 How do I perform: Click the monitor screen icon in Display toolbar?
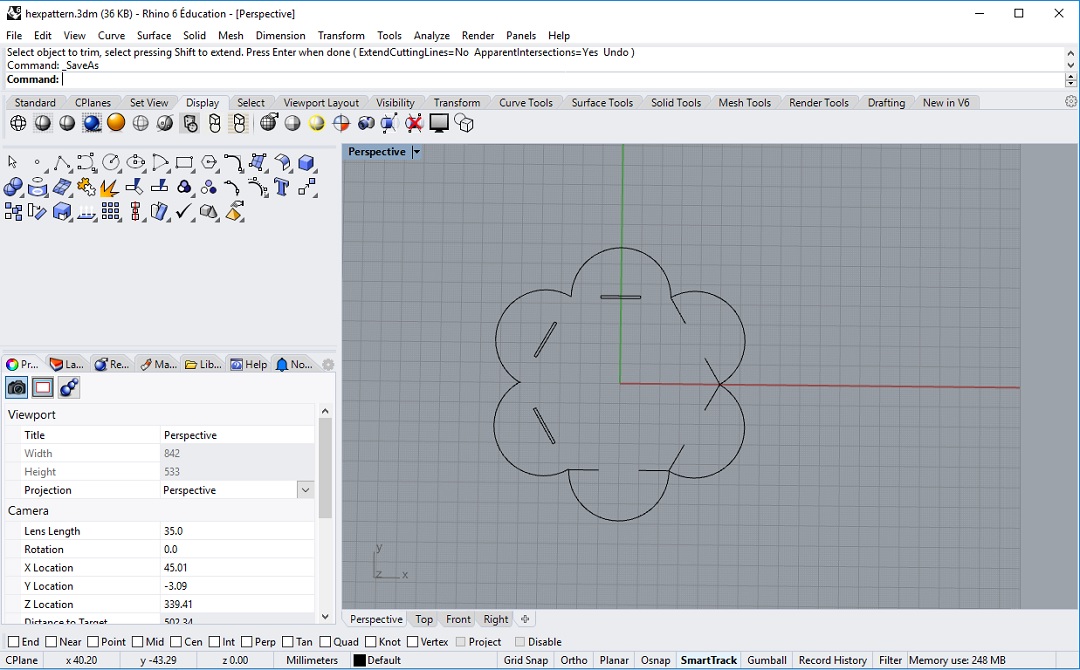tap(439, 123)
